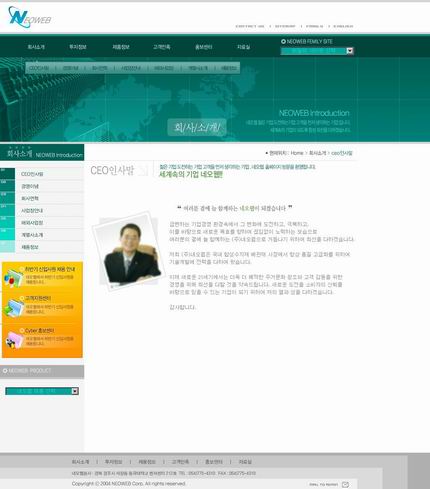Click the circle icon beside NEOWEB PRODUCT
The height and width of the screenshot is (489, 430).
[5, 371]
